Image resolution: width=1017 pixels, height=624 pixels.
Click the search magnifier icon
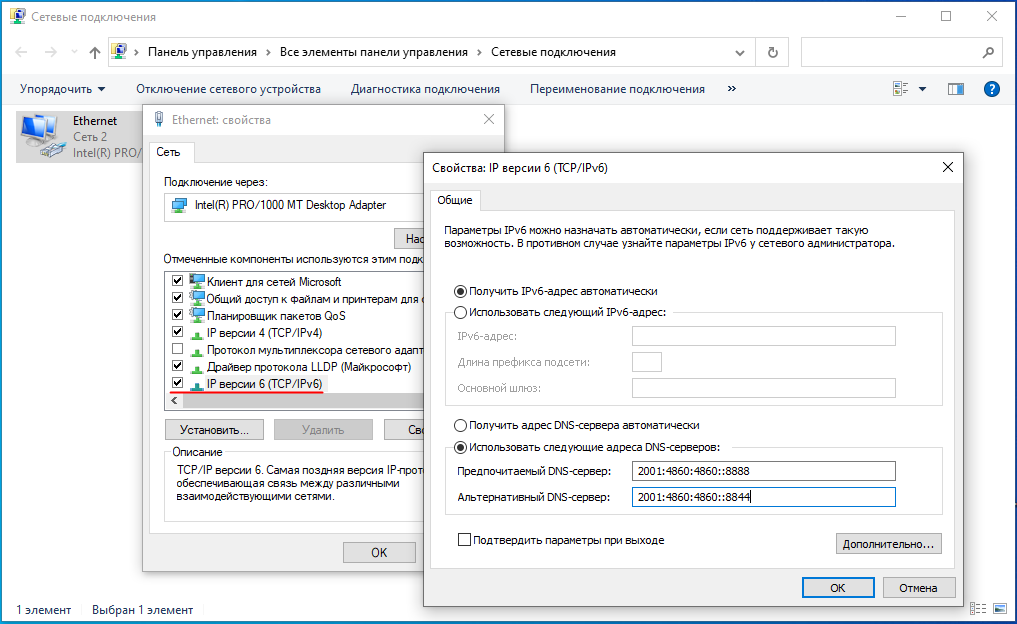[x=987, y=52]
